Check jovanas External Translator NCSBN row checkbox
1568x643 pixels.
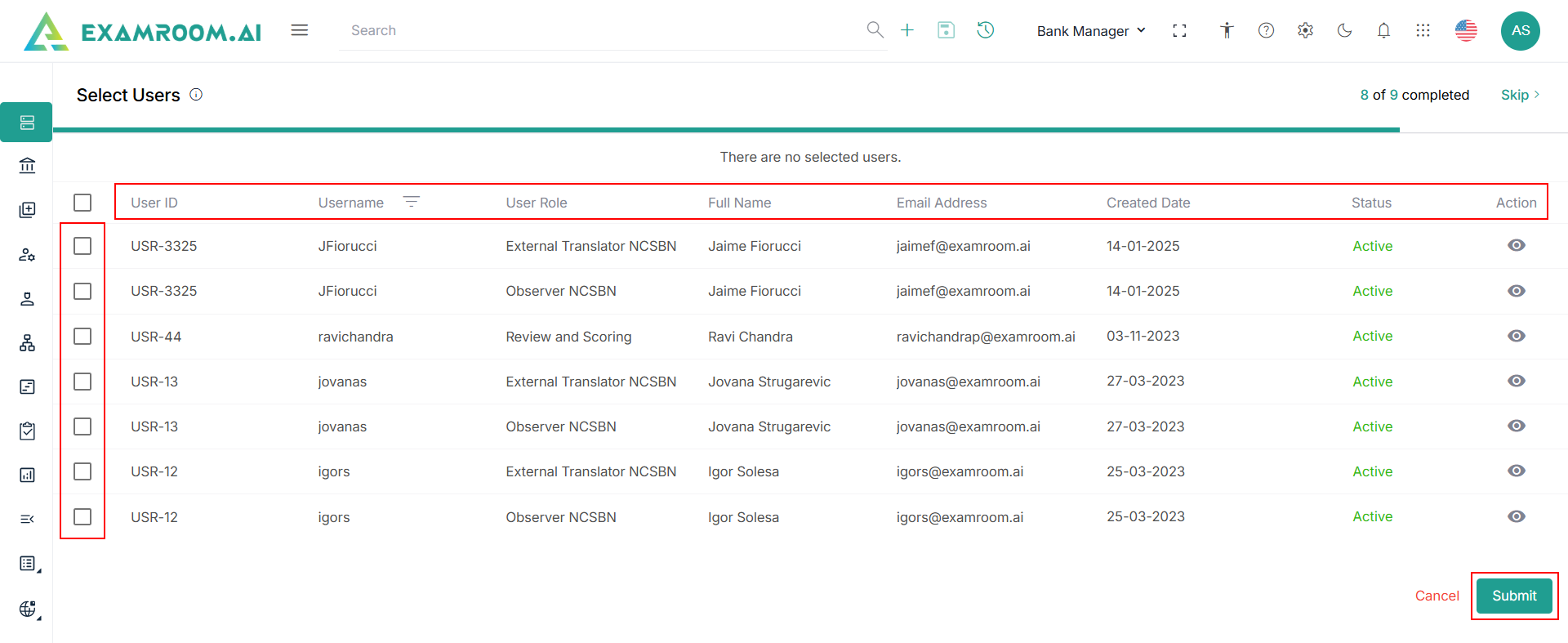click(82, 382)
